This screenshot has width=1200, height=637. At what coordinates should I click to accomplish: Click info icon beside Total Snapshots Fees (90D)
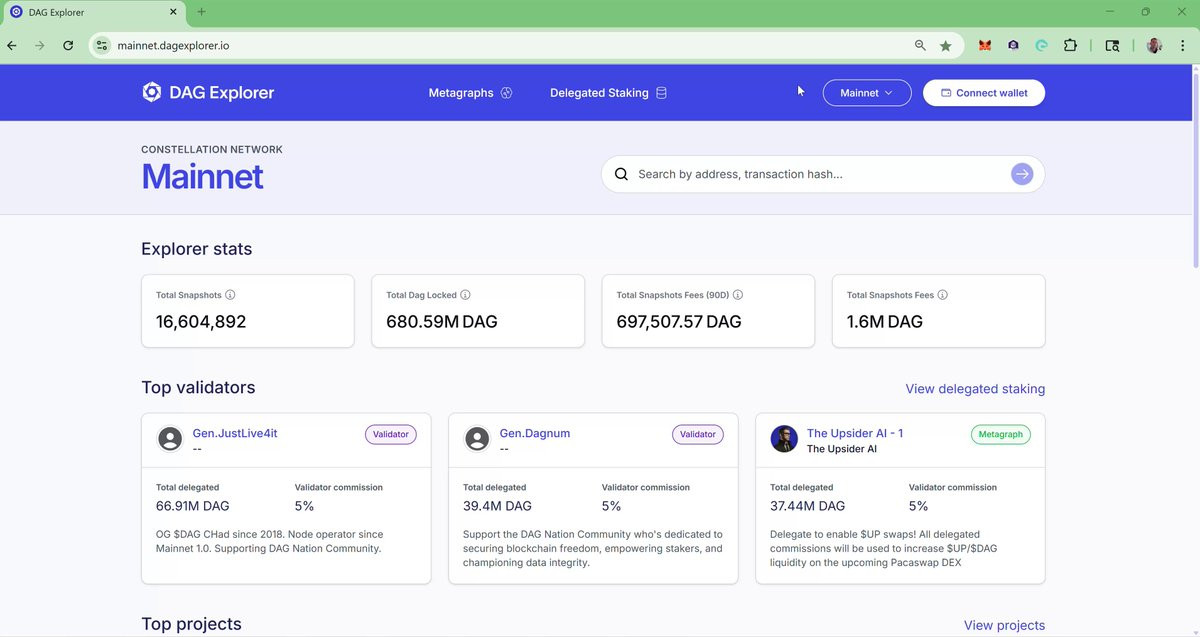[738, 295]
